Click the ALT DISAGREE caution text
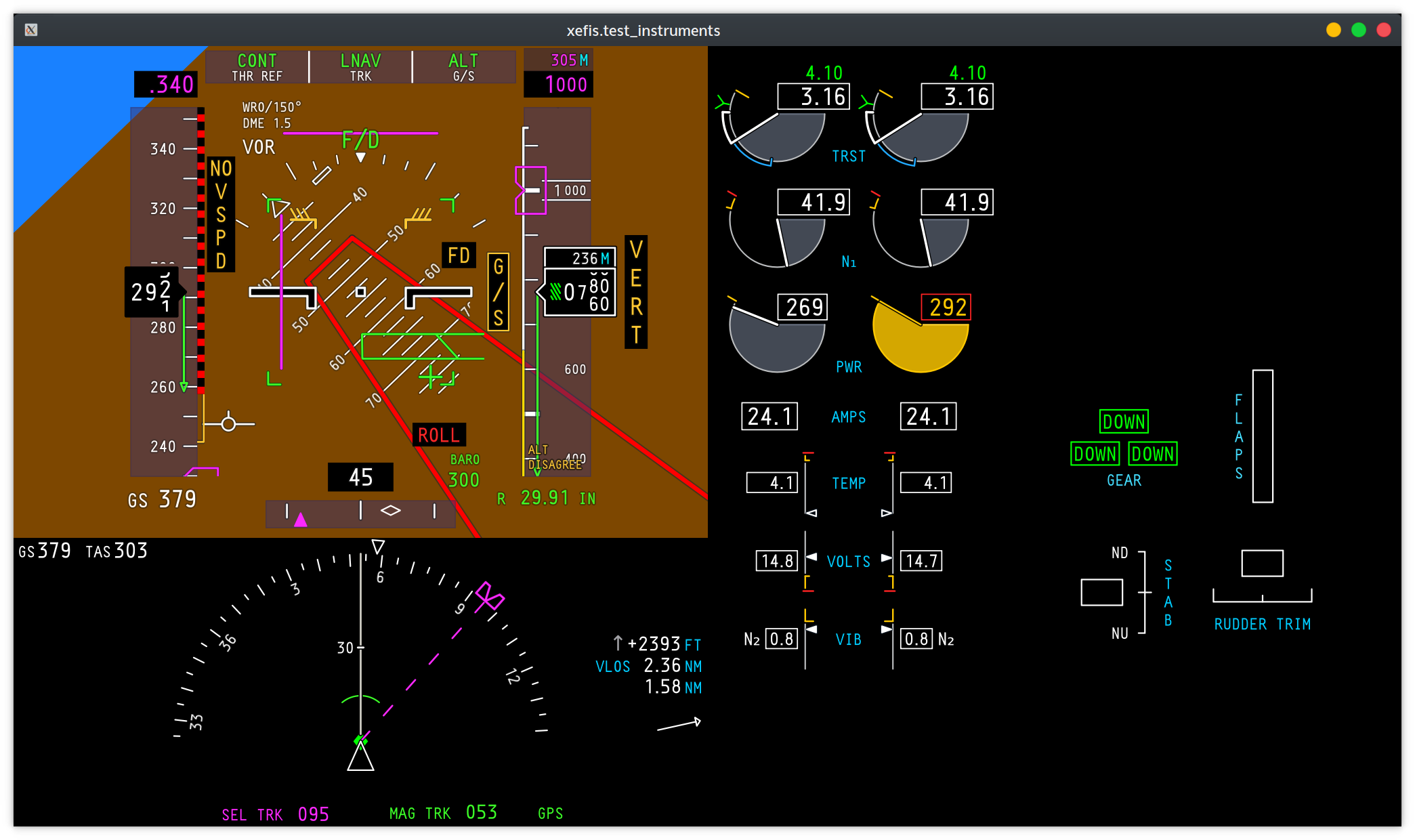 [555, 457]
